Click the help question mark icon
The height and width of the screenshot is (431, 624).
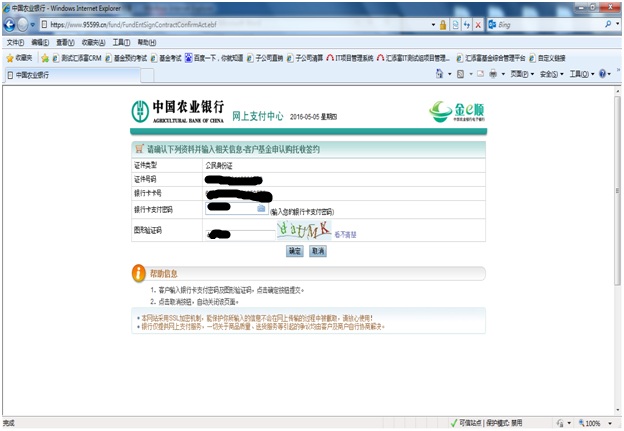click(x=604, y=74)
